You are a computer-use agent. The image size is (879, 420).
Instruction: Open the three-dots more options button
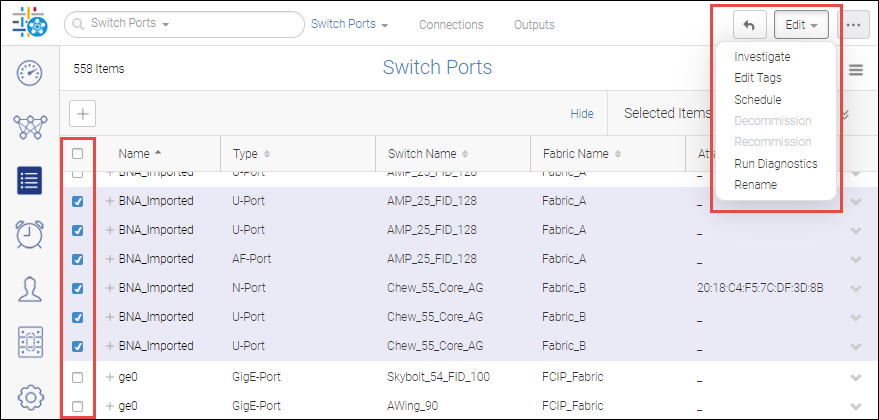852,25
